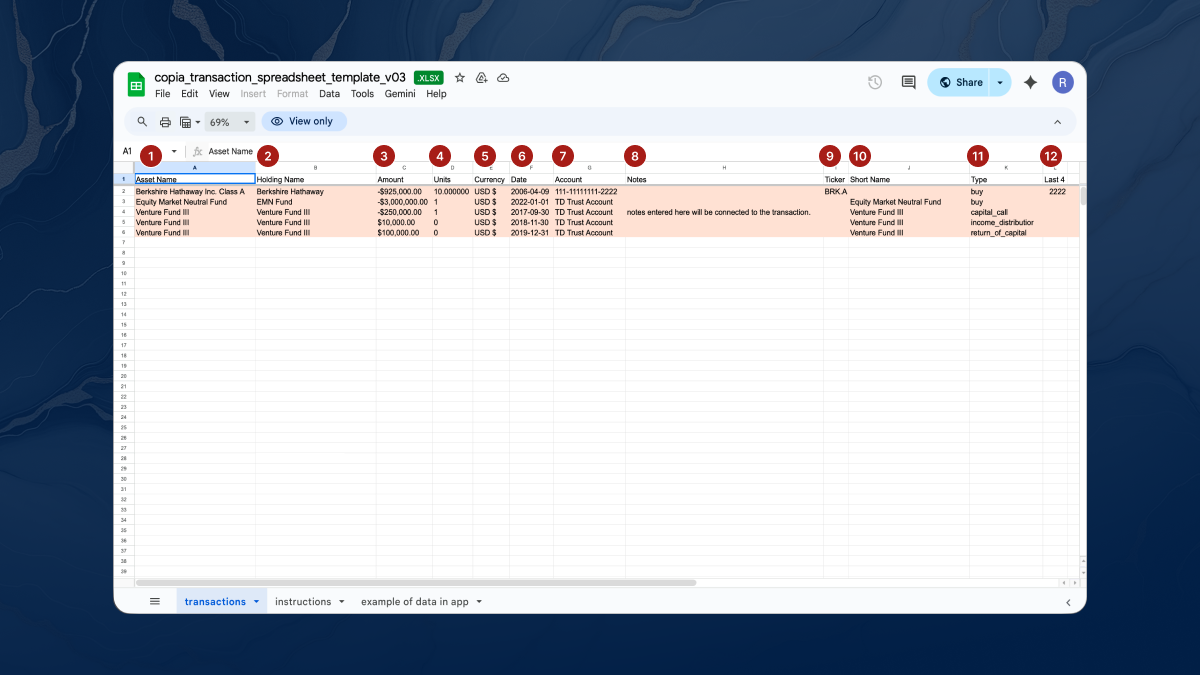Open the comments panel icon

tap(908, 83)
